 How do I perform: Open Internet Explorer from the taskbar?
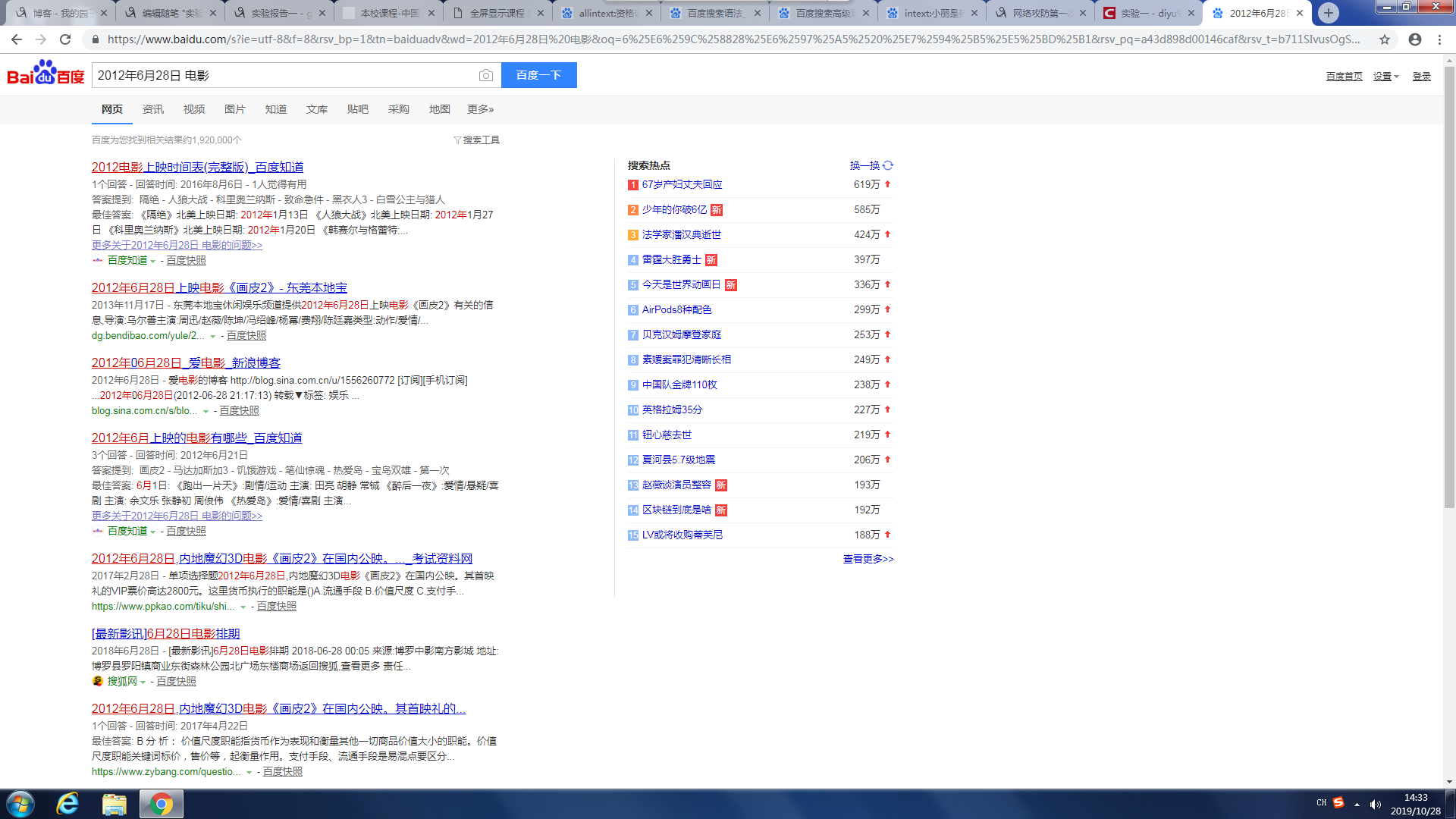68,804
